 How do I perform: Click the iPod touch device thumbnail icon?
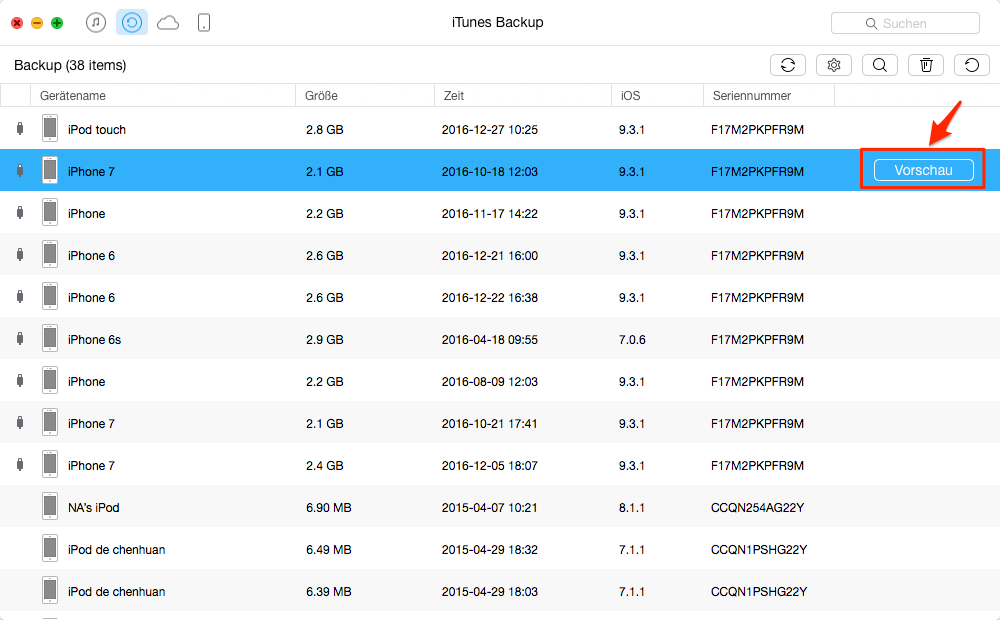pos(50,128)
